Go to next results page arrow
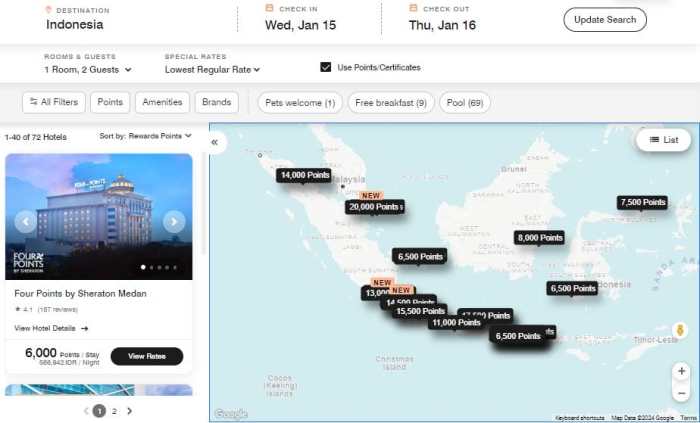The image size is (700, 423). click(x=129, y=411)
